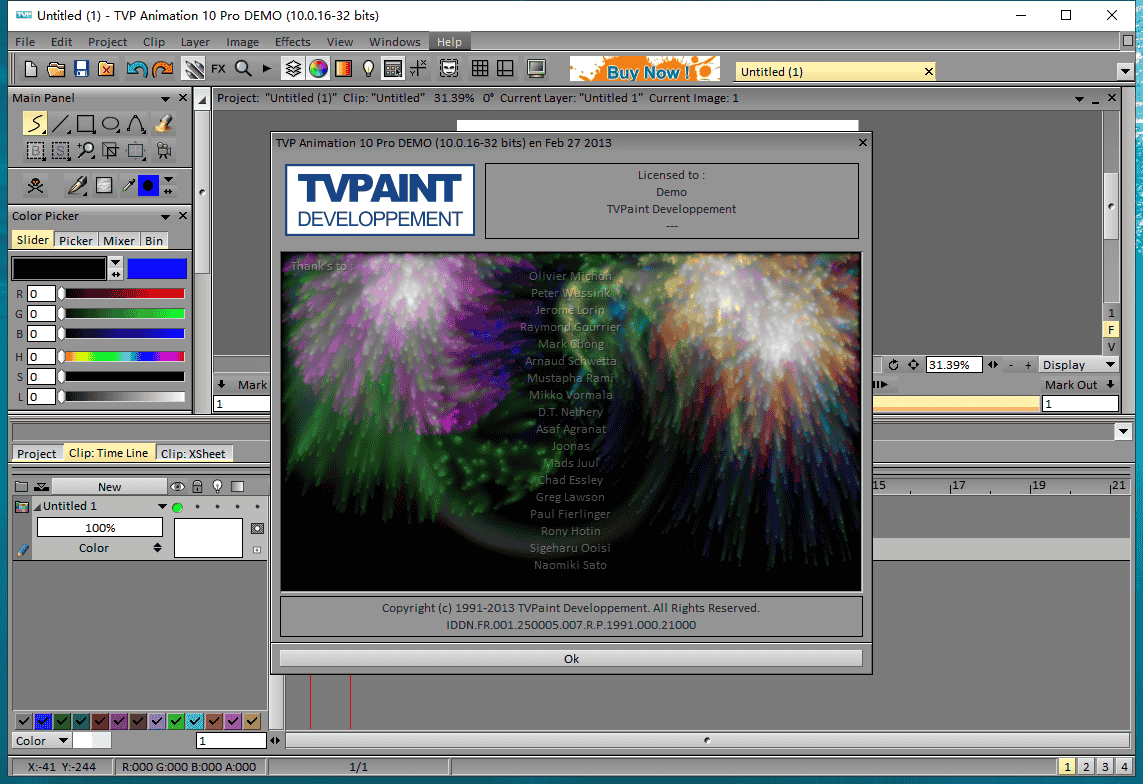Pick a color with the eyedropper tool

[x=128, y=185]
